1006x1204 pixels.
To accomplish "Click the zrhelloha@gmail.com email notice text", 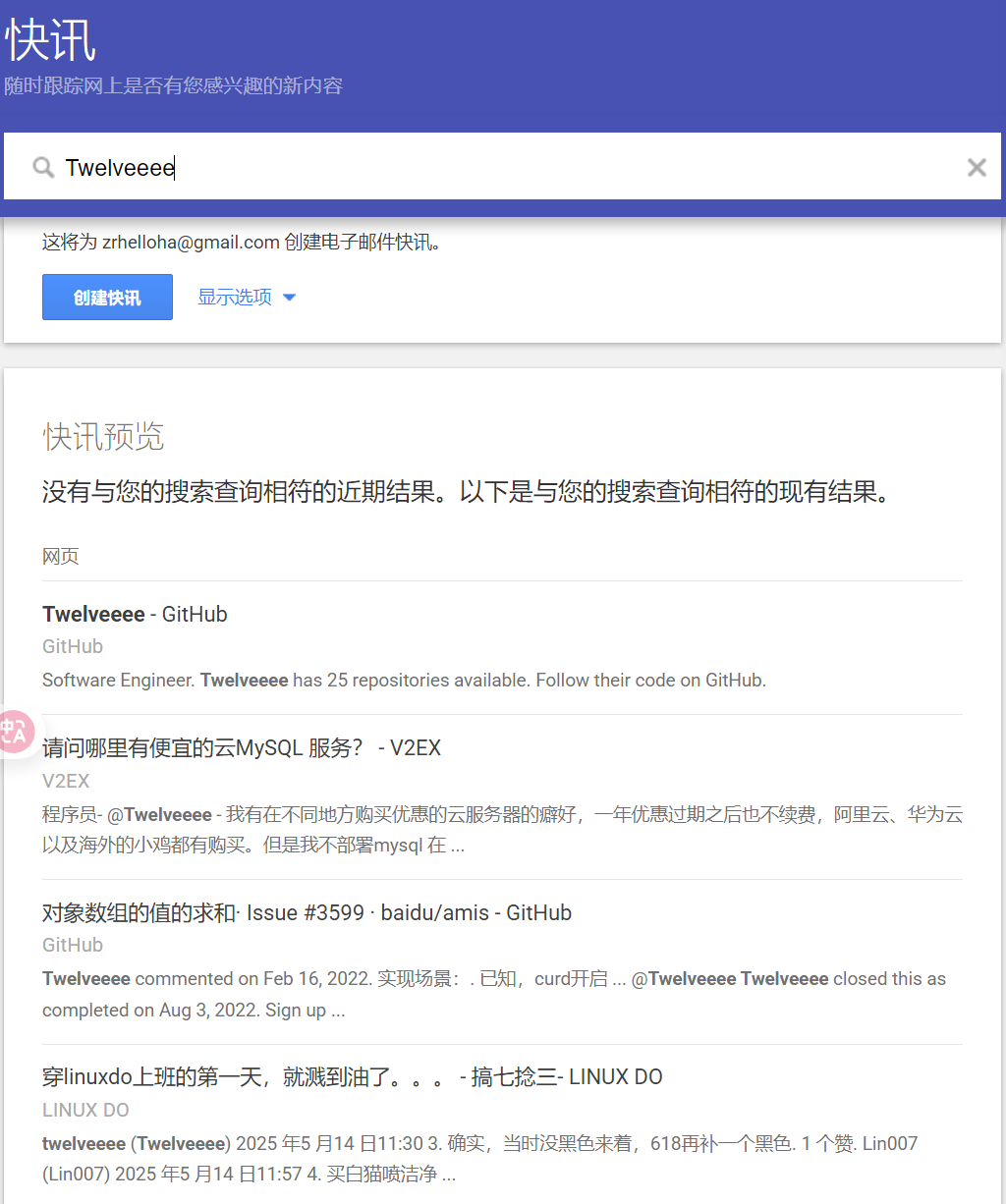I will click(x=242, y=242).
